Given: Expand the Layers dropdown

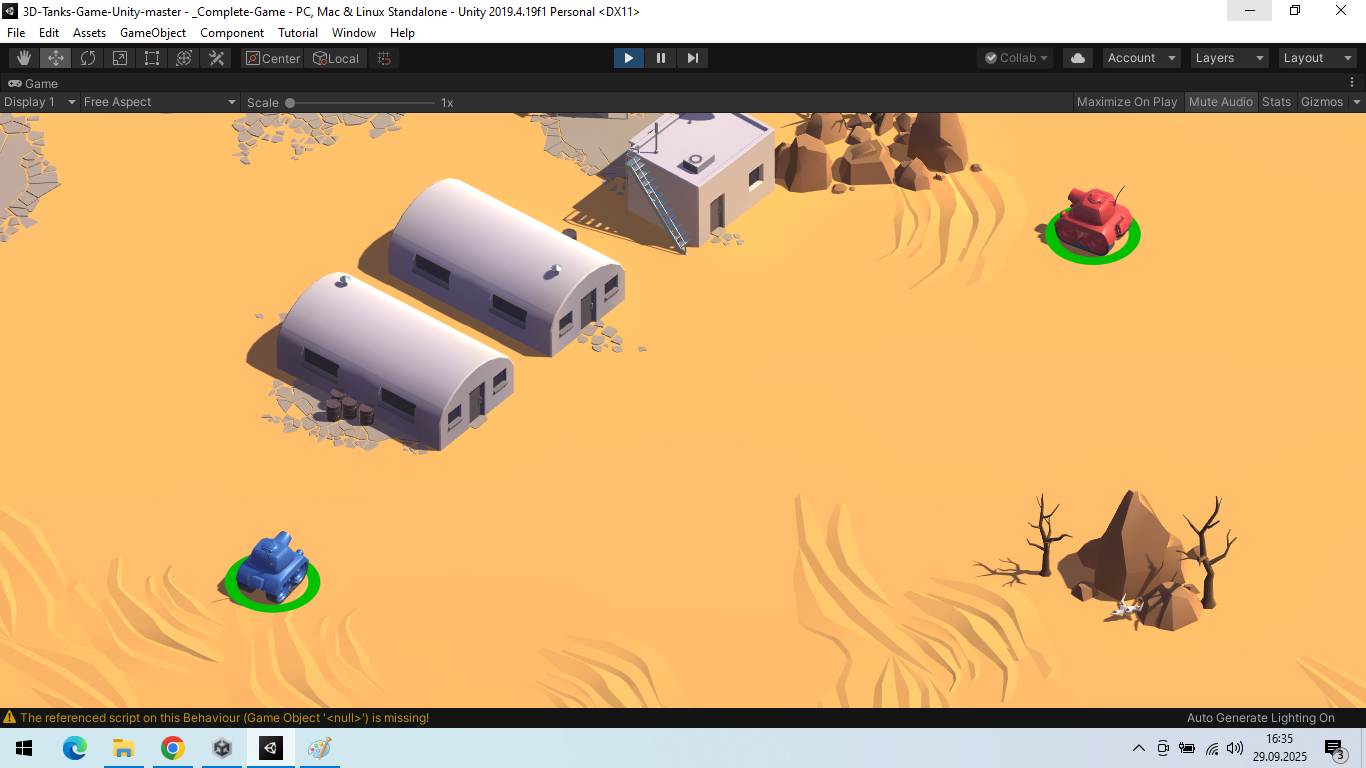Looking at the screenshot, I should [1229, 58].
